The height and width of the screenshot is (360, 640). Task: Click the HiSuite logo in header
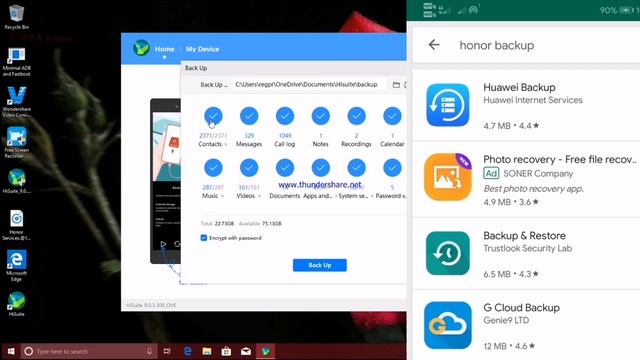coord(141,48)
